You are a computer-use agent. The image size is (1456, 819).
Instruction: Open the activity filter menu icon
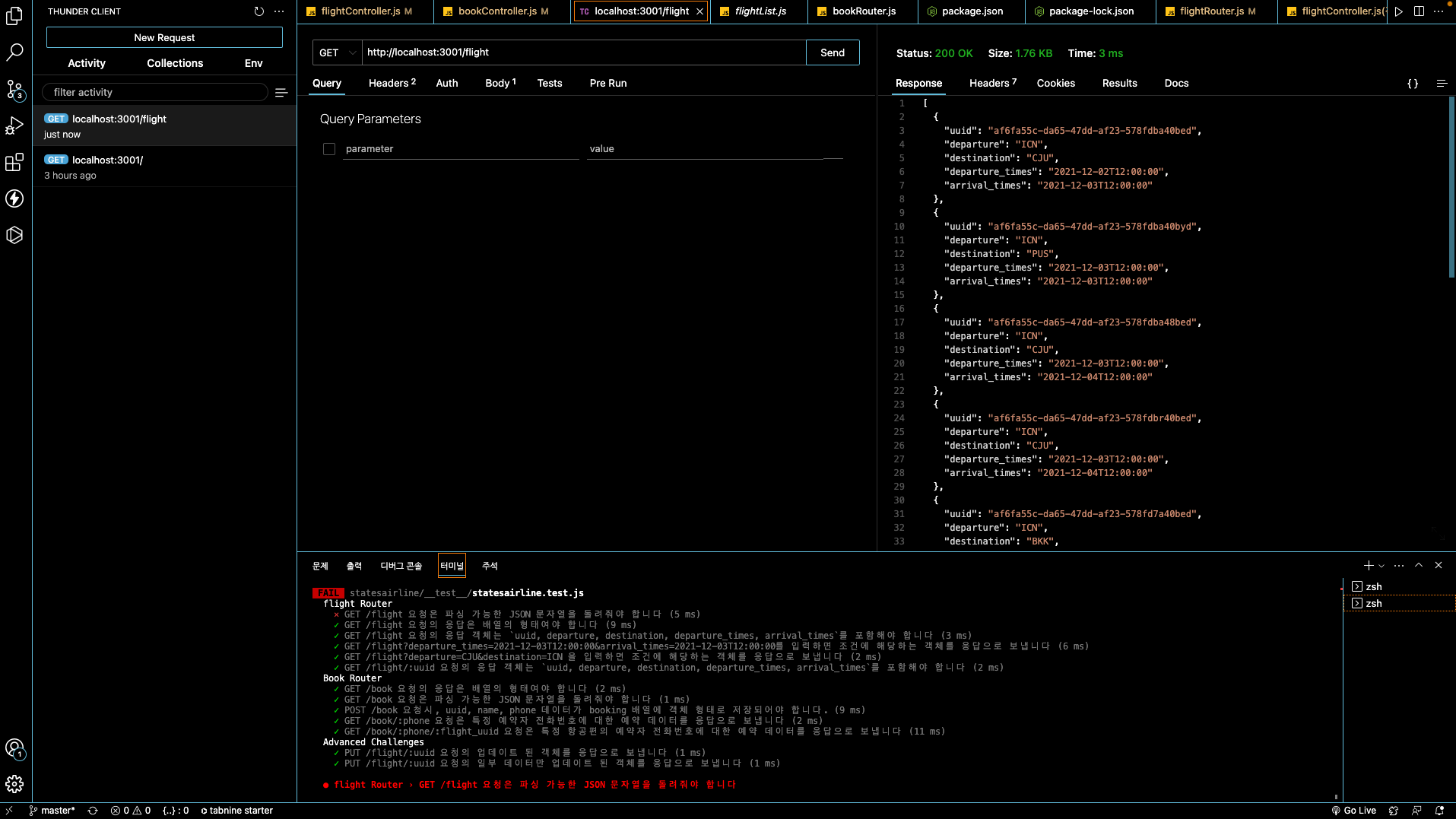tap(281, 93)
